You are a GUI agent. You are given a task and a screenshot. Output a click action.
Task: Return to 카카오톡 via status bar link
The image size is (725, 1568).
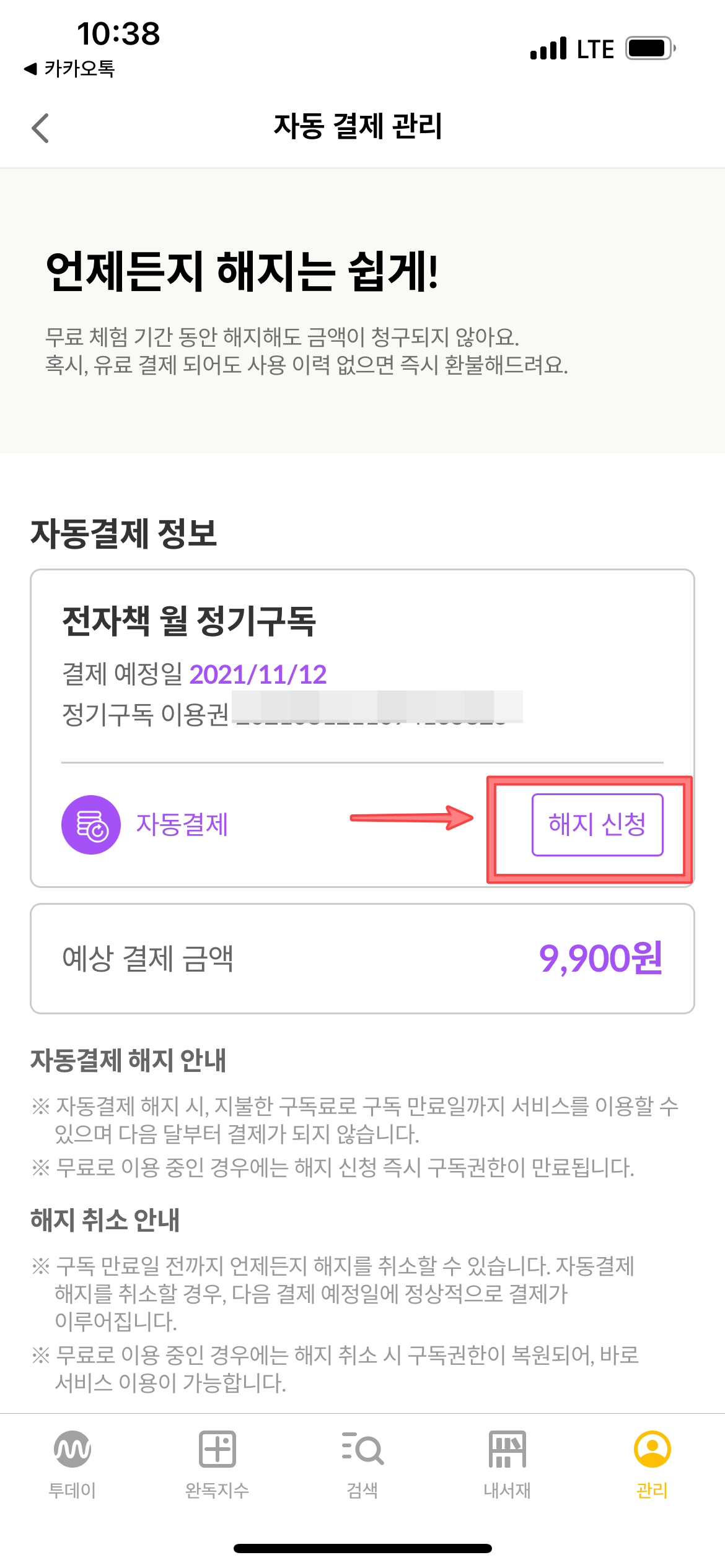click(69, 68)
